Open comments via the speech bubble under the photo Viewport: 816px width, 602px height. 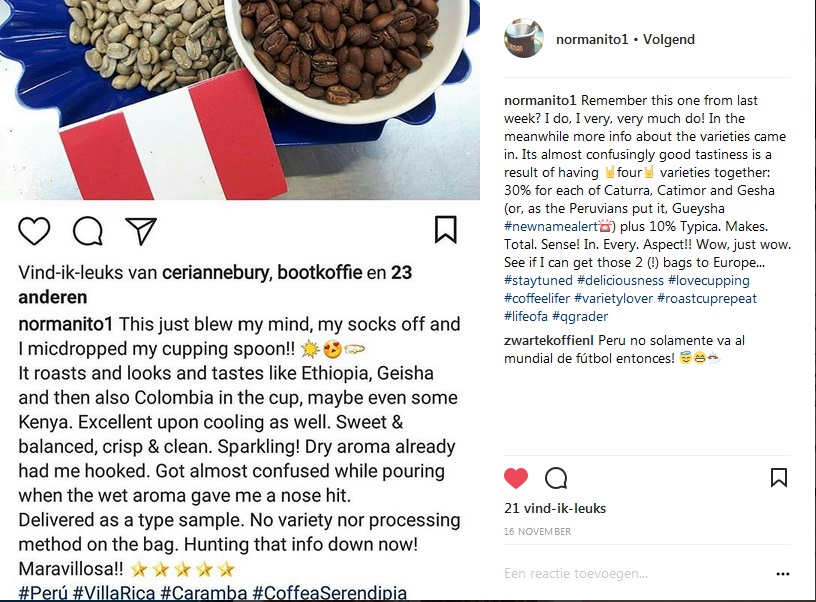pos(87,230)
